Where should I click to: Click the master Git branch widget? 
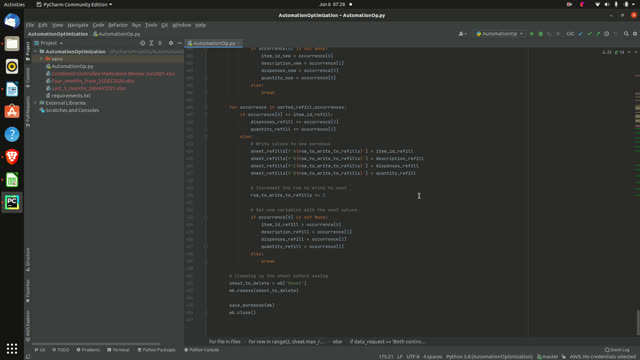pos(547,357)
